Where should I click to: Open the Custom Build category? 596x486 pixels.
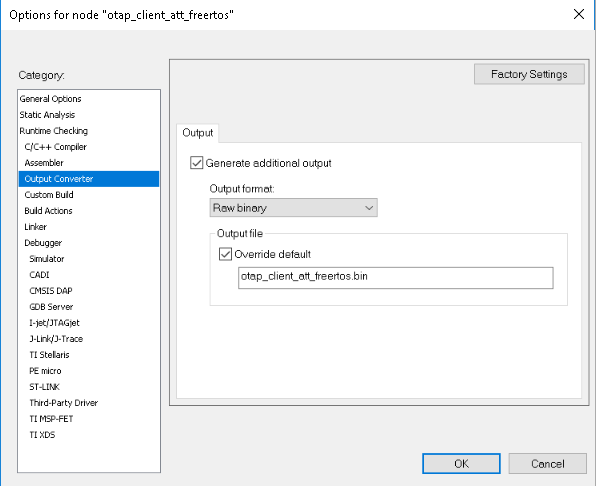[49, 195]
